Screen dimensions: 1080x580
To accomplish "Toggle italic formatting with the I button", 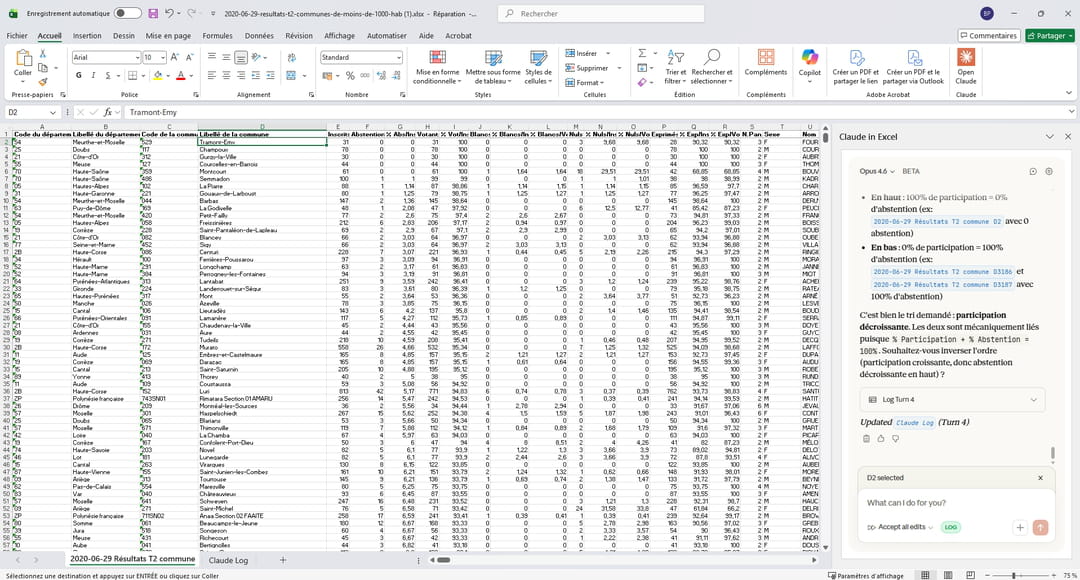I will coord(93,75).
